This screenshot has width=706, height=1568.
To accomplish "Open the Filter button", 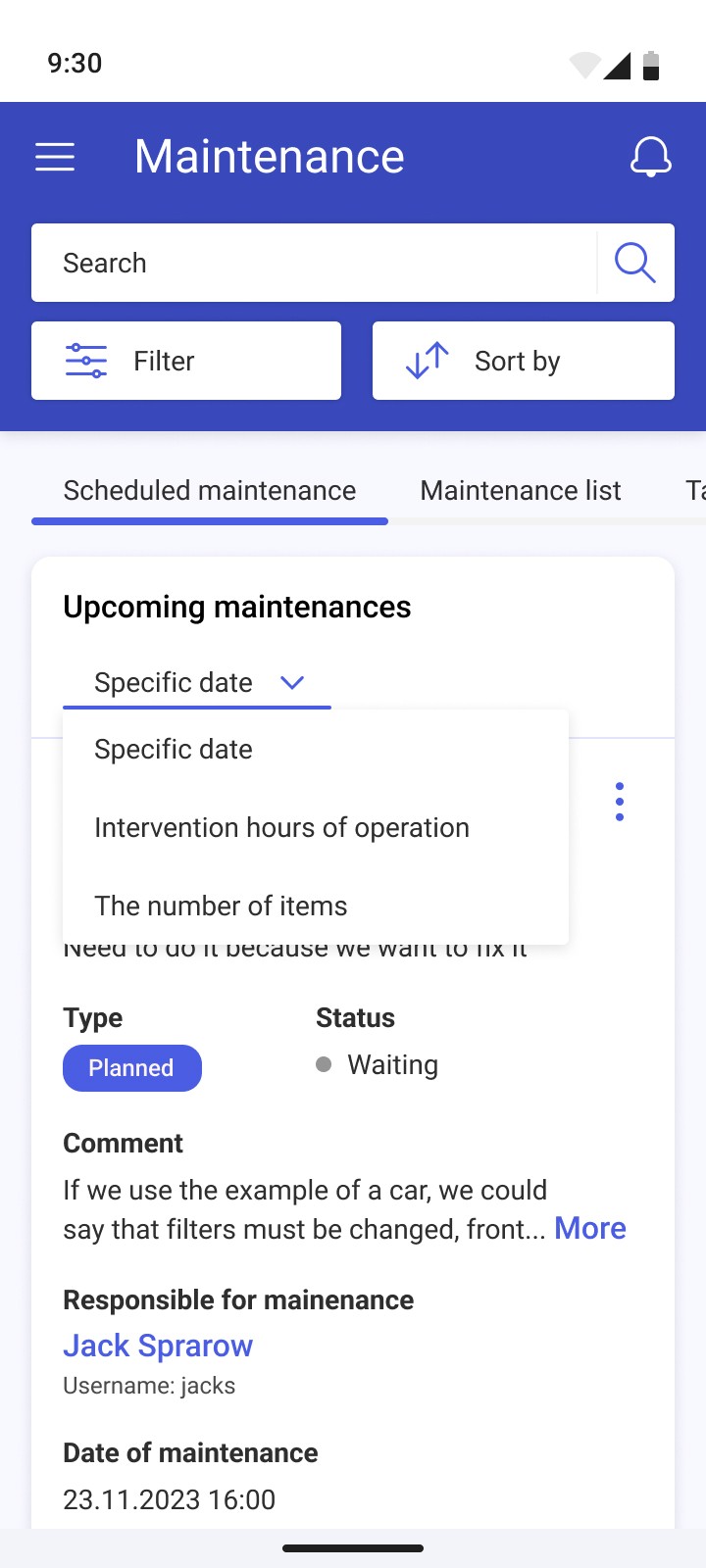I will click(186, 361).
